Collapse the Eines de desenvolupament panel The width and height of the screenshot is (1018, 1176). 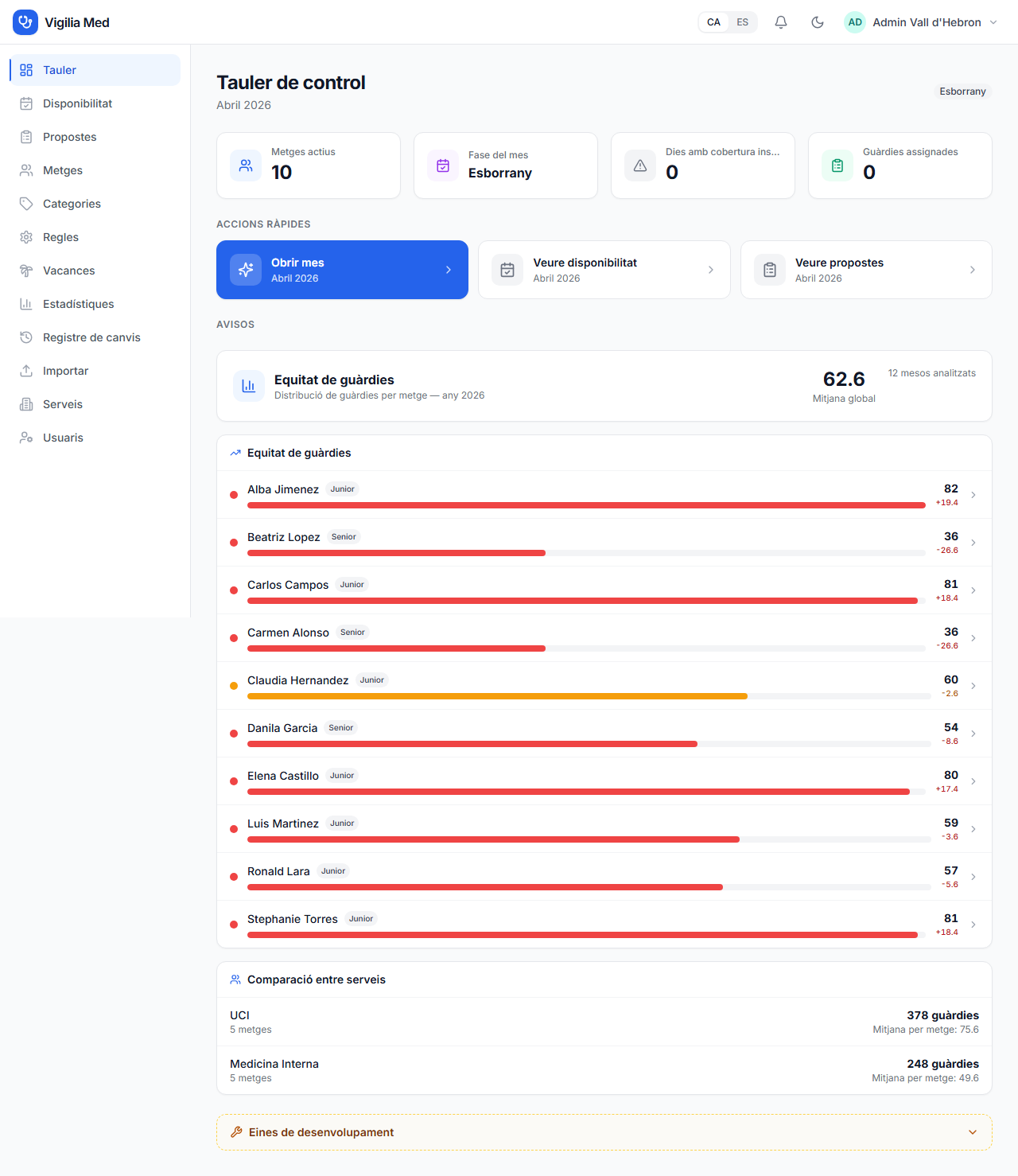pyautogui.click(x=971, y=1131)
